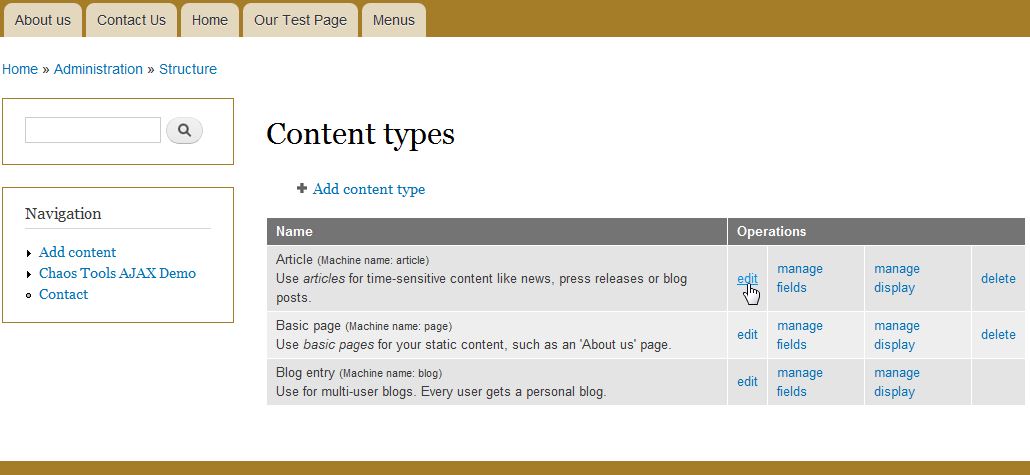1030x475 pixels.
Task: Click the plus icon beside Add content type
Action: [x=302, y=188]
